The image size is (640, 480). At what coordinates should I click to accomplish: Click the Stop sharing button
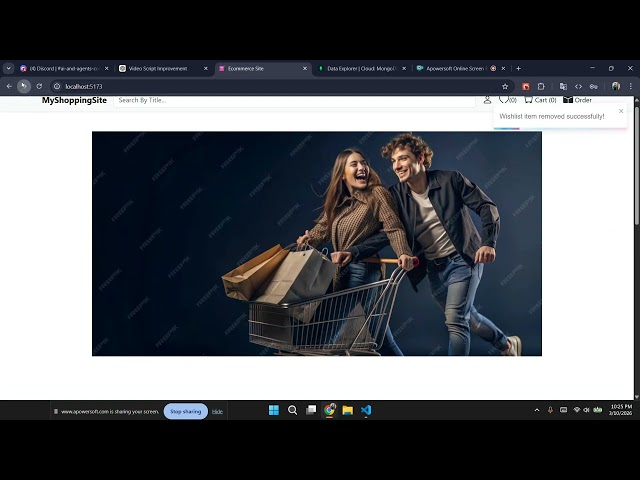tap(185, 411)
